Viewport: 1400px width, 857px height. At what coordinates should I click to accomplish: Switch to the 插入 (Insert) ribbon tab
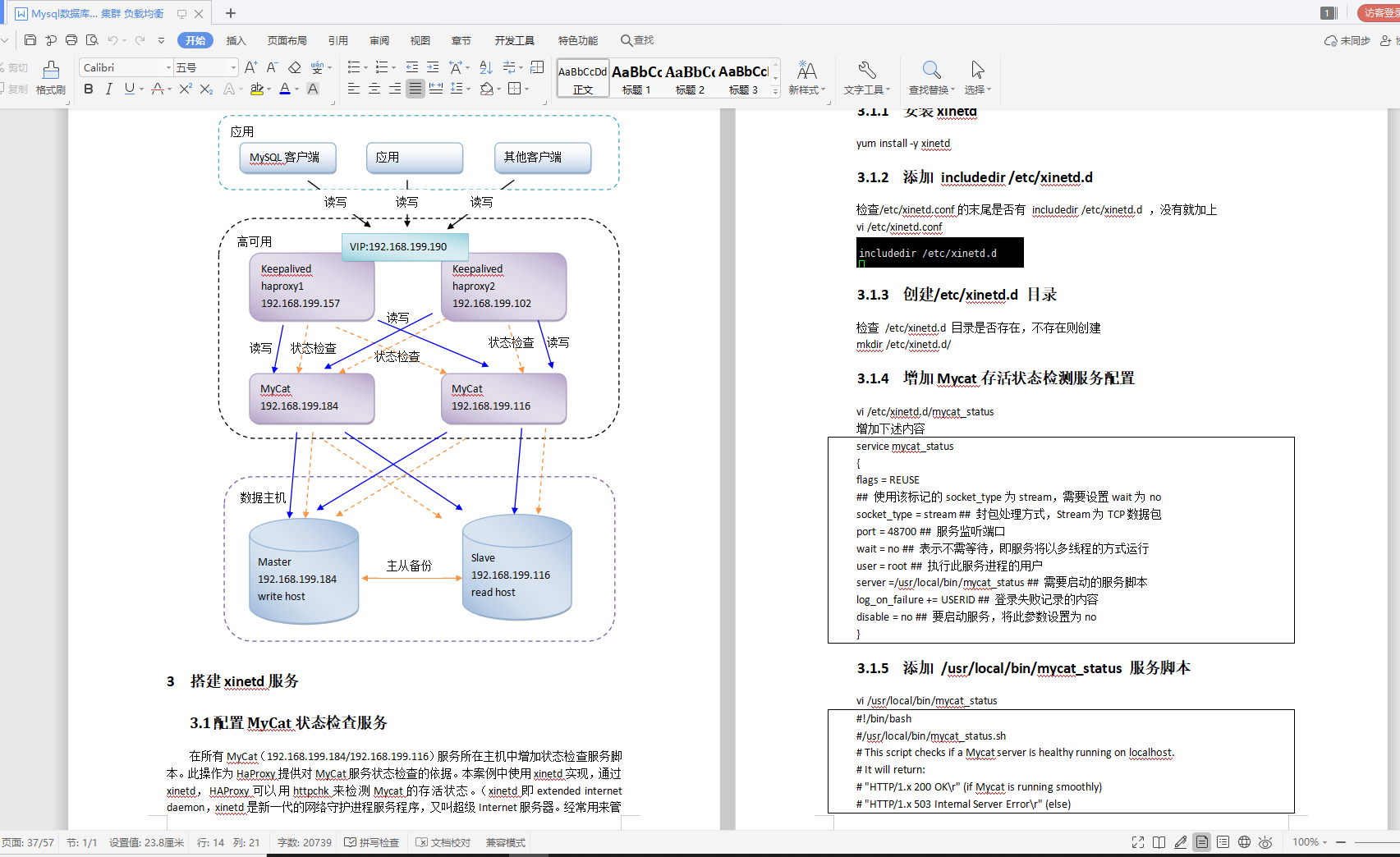point(236,39)
